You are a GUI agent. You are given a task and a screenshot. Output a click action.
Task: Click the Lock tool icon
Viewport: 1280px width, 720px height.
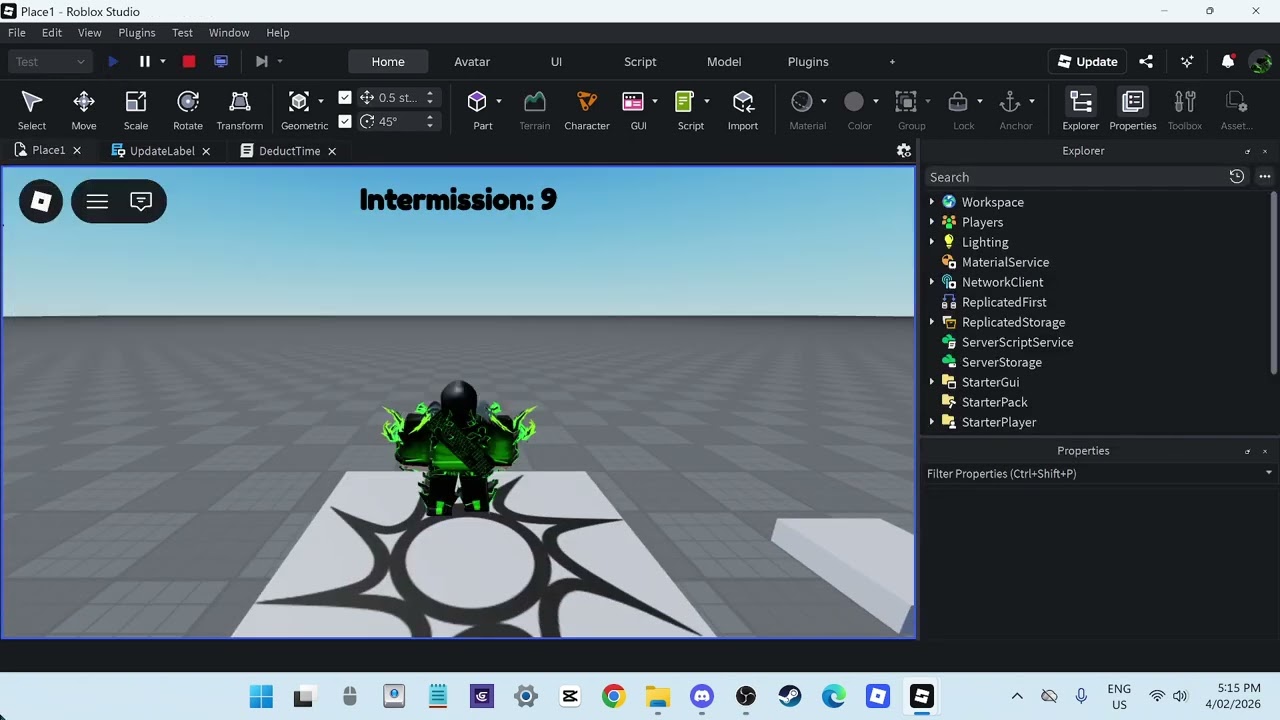(958, 101)
